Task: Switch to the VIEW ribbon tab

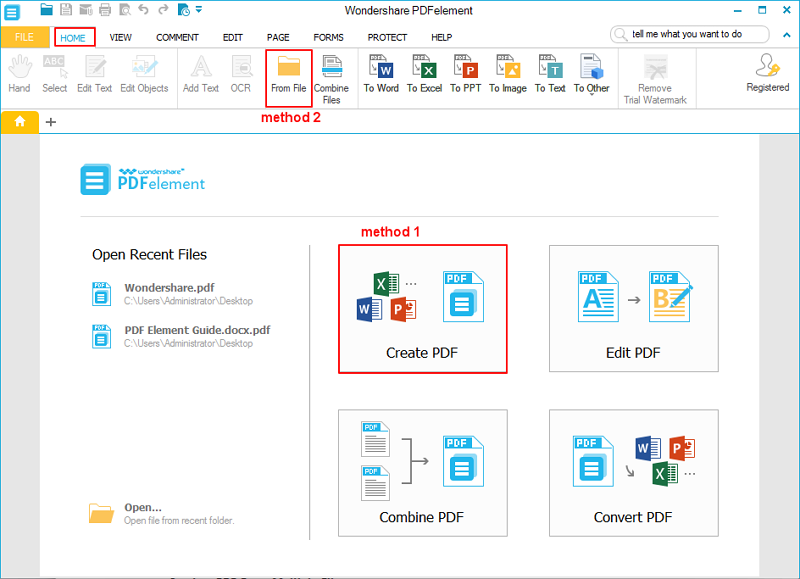Action: tap(120, 37)
